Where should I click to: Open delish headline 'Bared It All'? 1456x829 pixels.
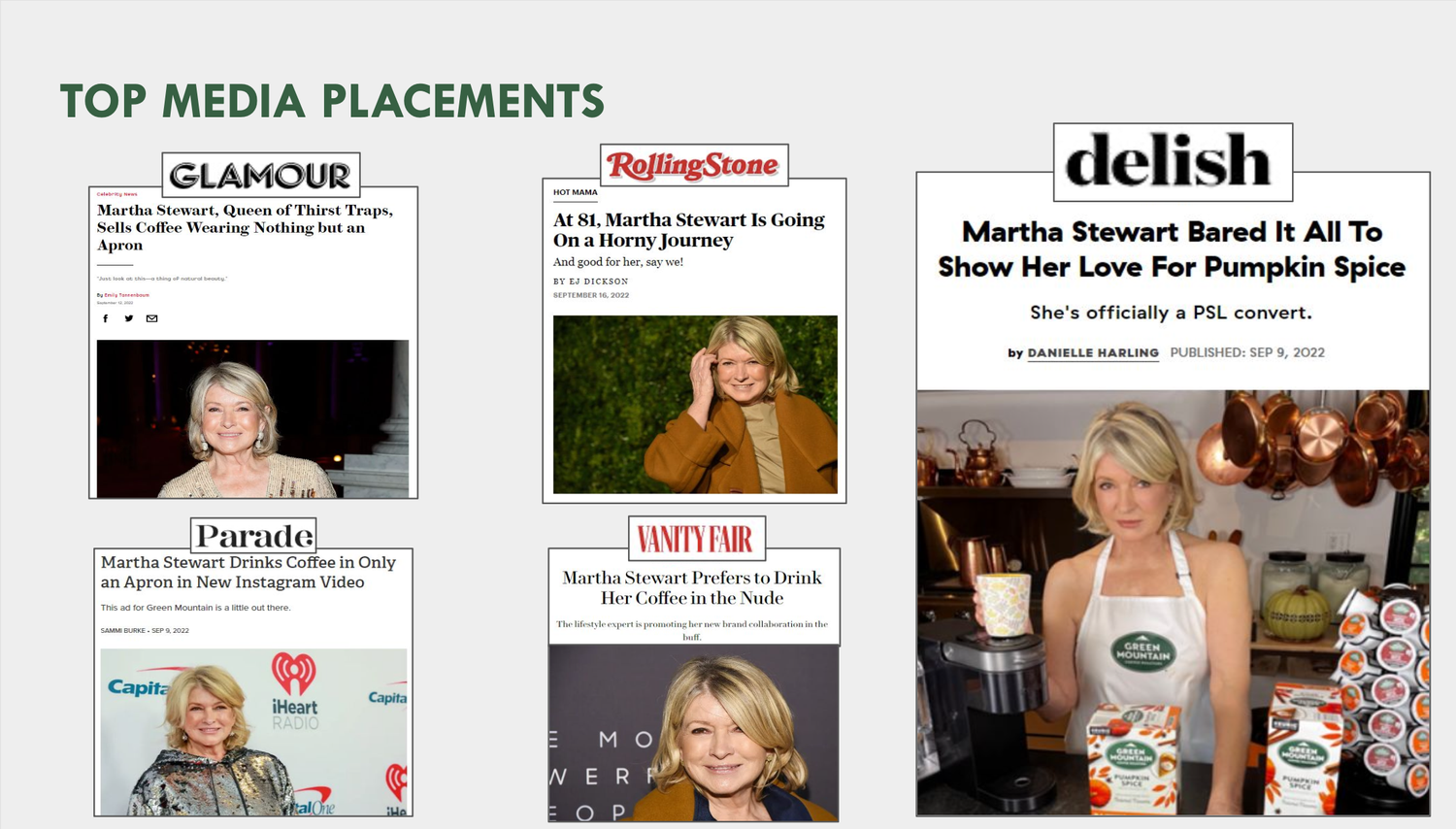pos(1172,249)
